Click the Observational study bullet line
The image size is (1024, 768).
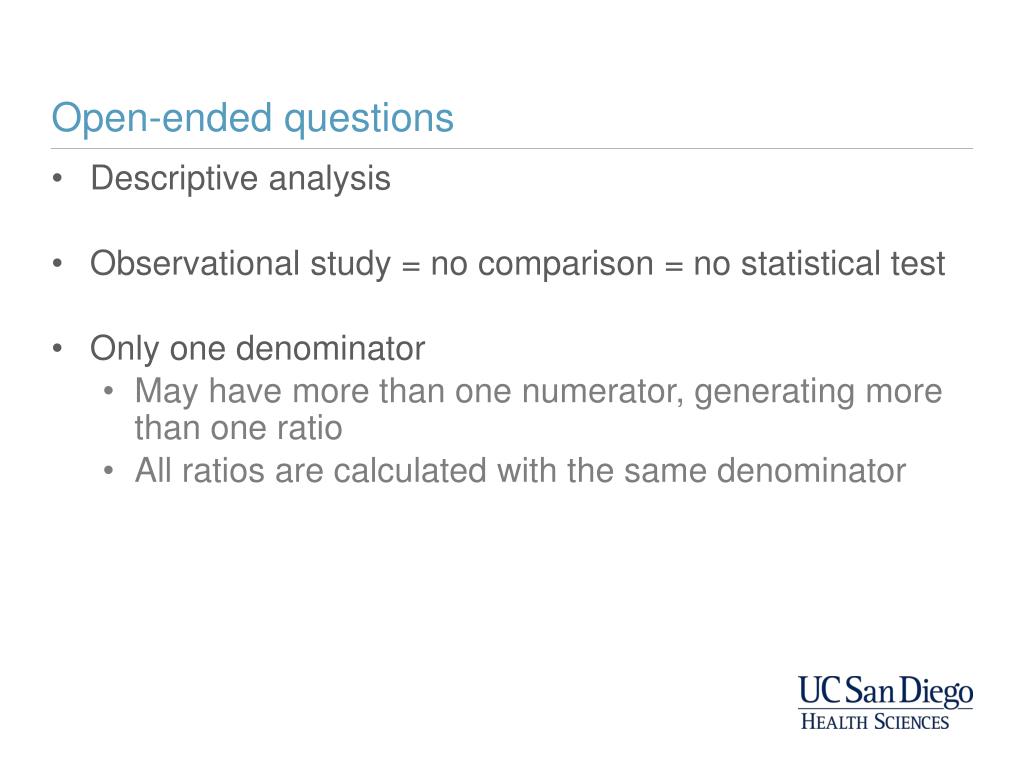[517, 264]
